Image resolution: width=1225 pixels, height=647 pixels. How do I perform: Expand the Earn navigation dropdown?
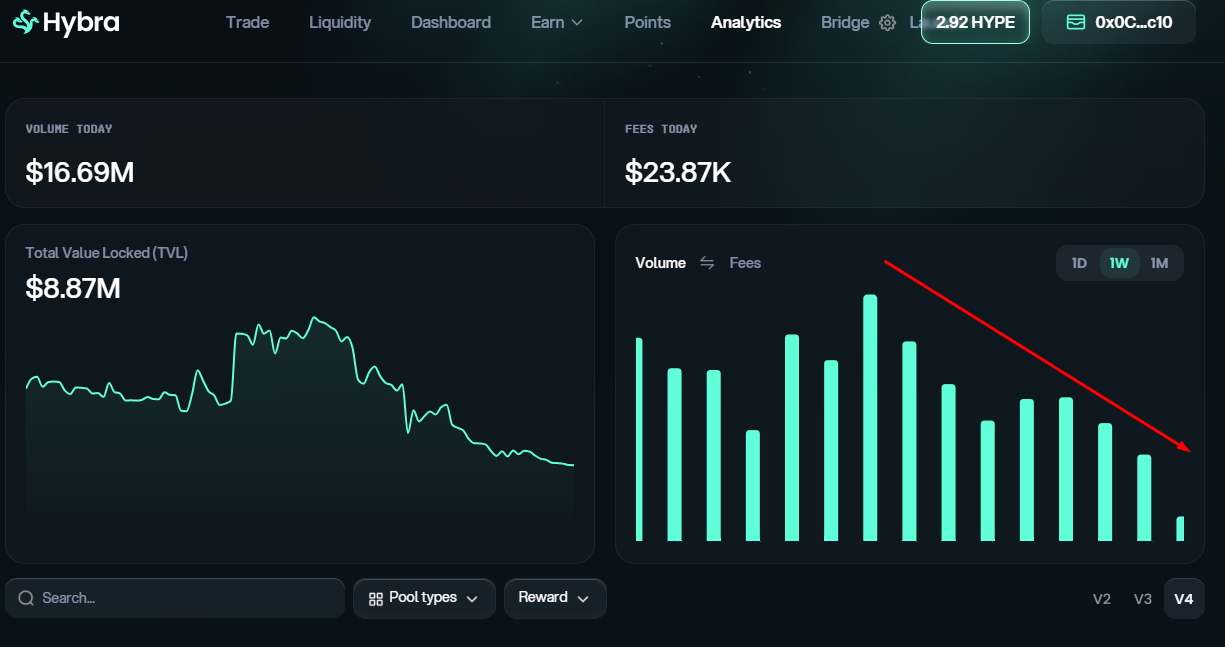pyautogui.click(x=556, y=22)
